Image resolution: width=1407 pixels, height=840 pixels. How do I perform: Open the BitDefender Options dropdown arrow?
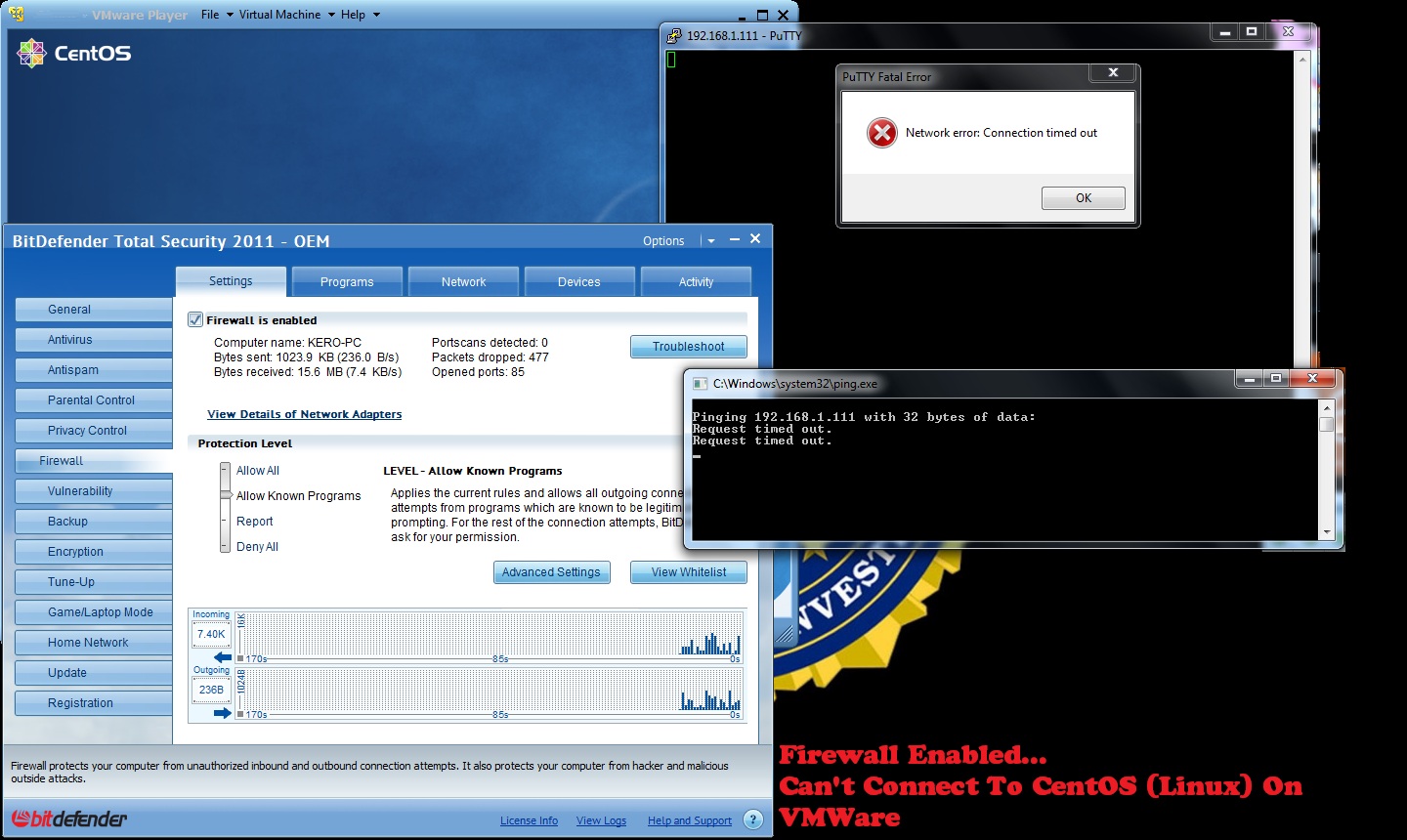pos(711,241)
